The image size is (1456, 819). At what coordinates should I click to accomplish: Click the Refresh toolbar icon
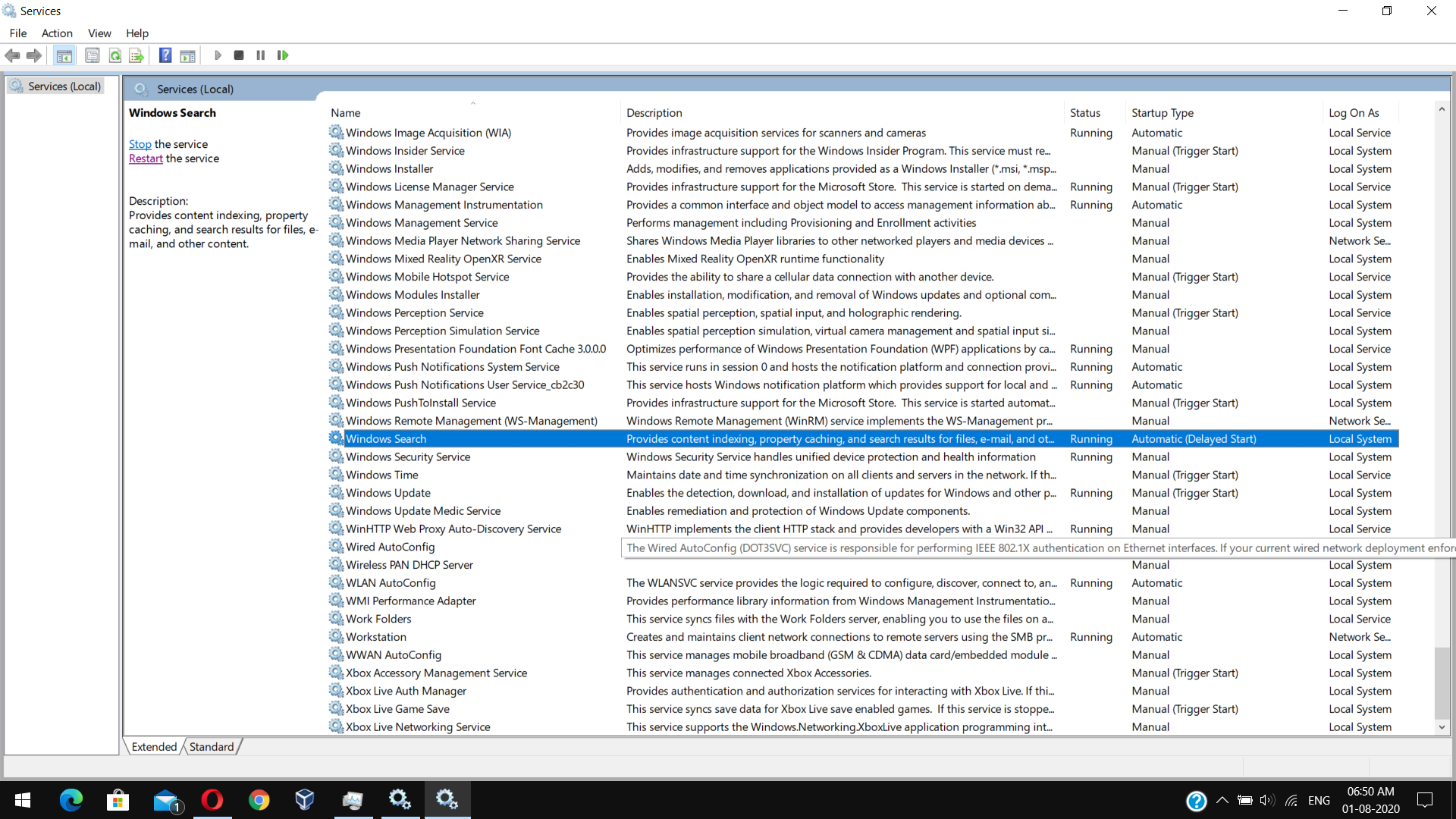[115, 55]
